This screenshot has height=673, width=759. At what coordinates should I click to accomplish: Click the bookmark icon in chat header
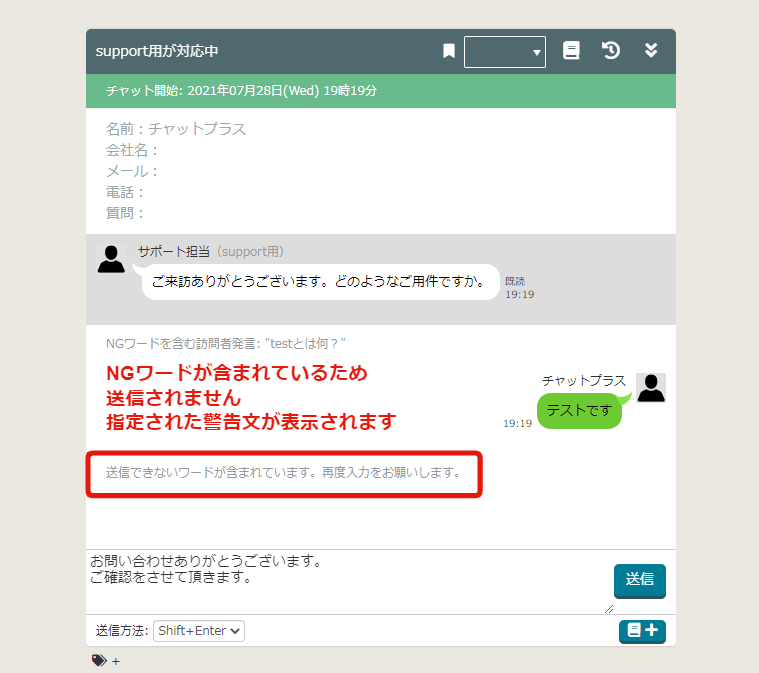click(449, 51)
